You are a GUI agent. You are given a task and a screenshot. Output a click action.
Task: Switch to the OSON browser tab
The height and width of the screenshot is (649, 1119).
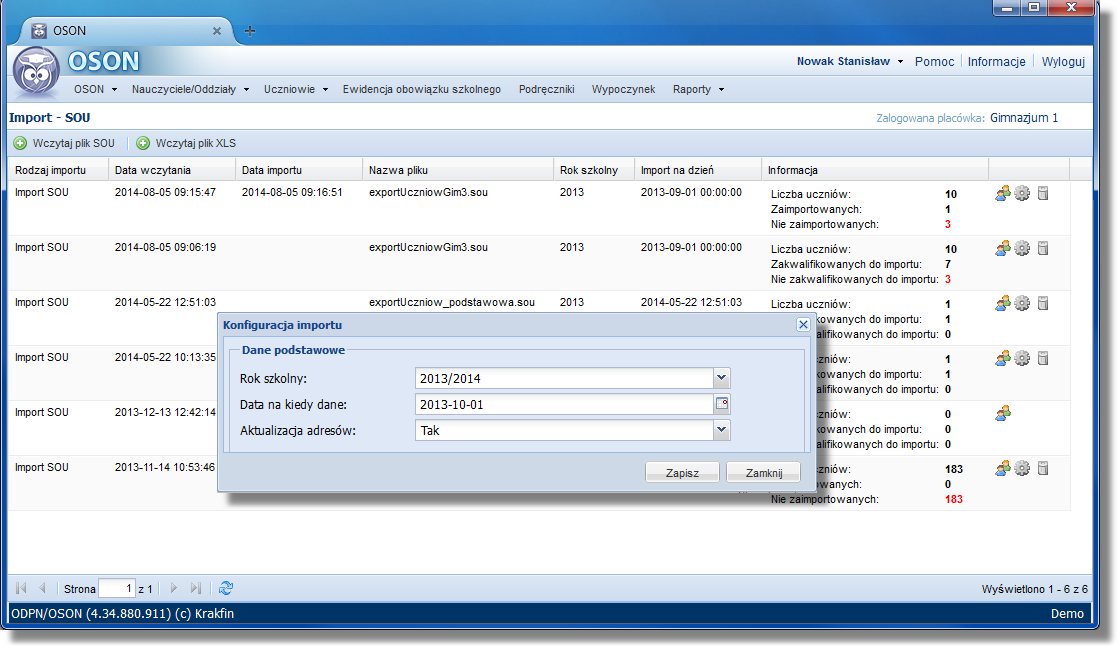[x=128, y=31]
